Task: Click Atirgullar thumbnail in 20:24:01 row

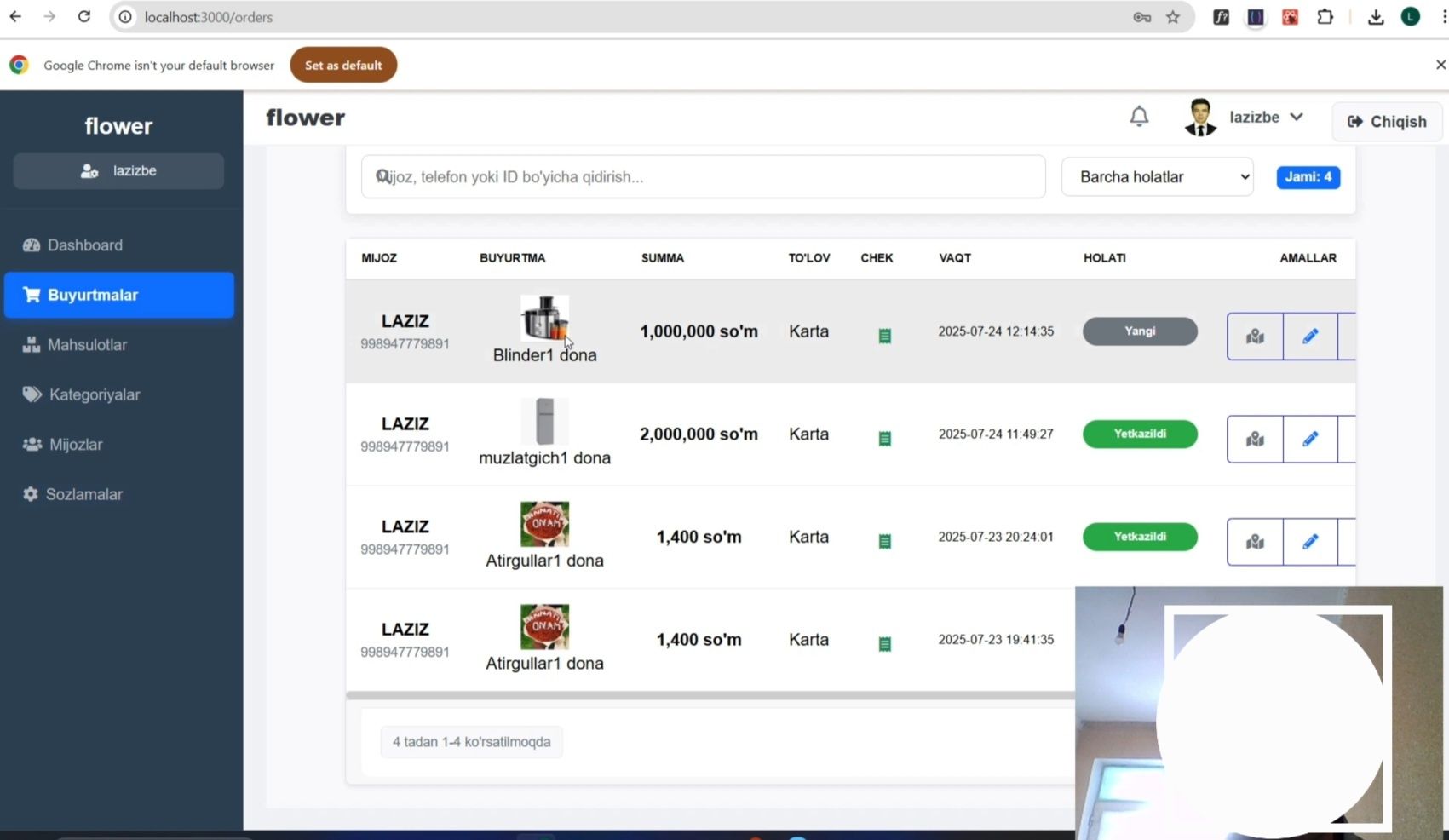Action: tap(544, 524)
